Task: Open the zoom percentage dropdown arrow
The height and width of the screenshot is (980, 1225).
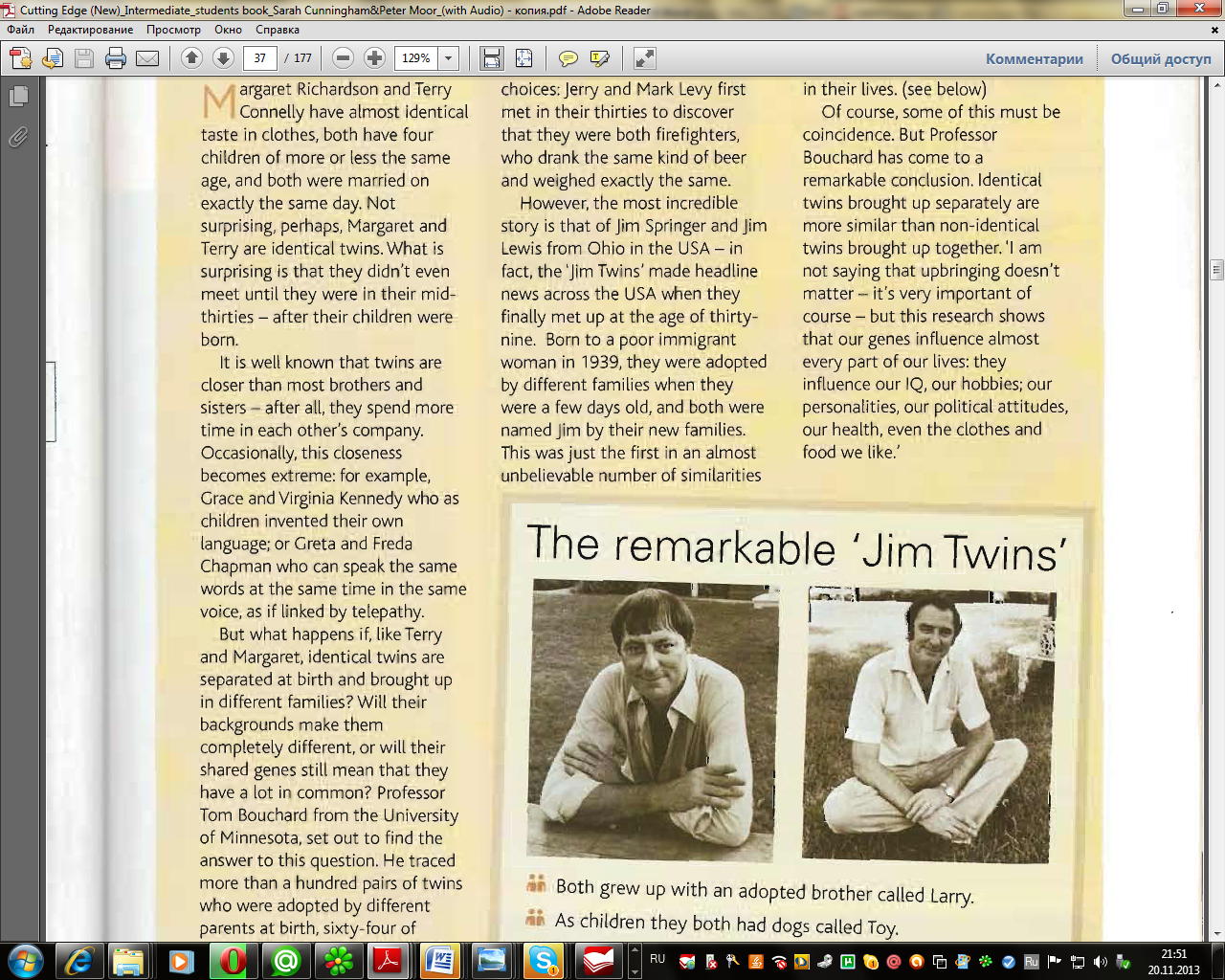Action: coord(448,58)
